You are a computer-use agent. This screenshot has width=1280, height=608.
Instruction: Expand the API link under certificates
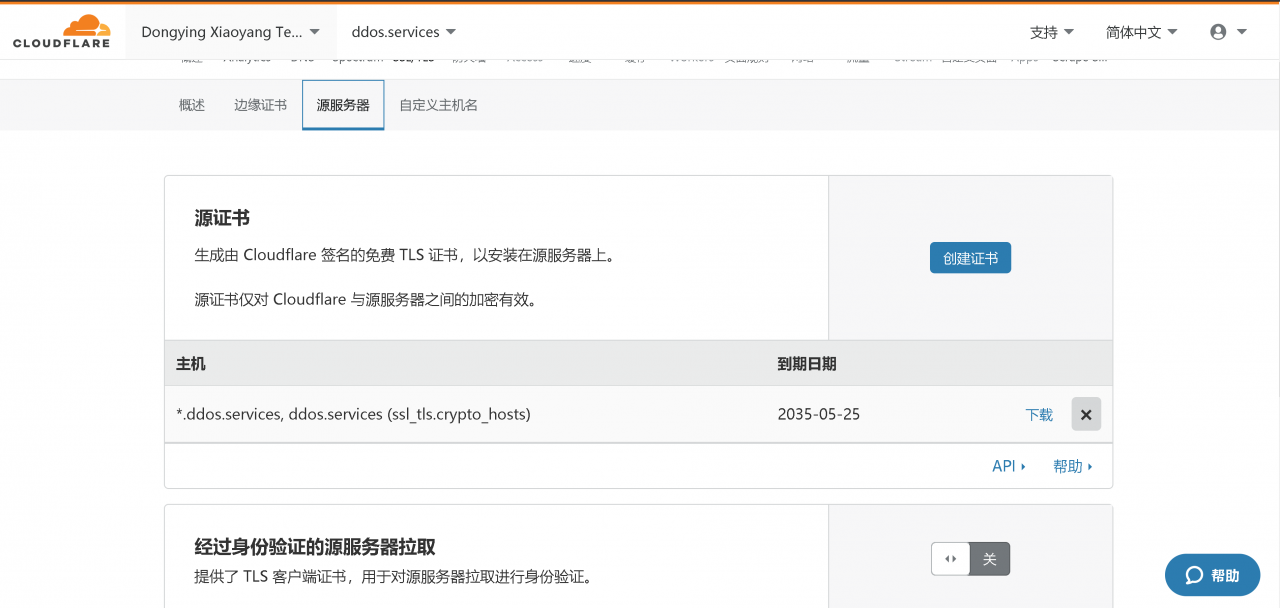pyautogui.click(x=1009, y=466)
